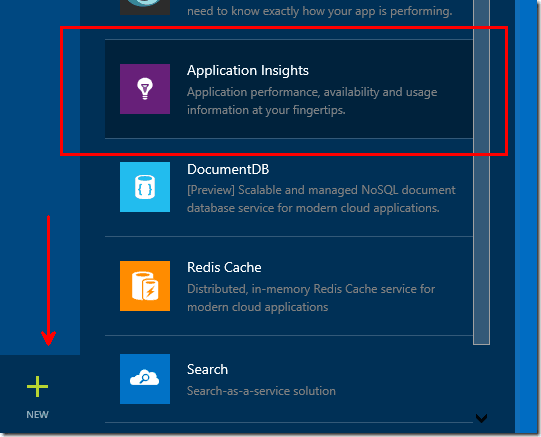
Task: Open the Application Insights title
Action: (248, 71)
